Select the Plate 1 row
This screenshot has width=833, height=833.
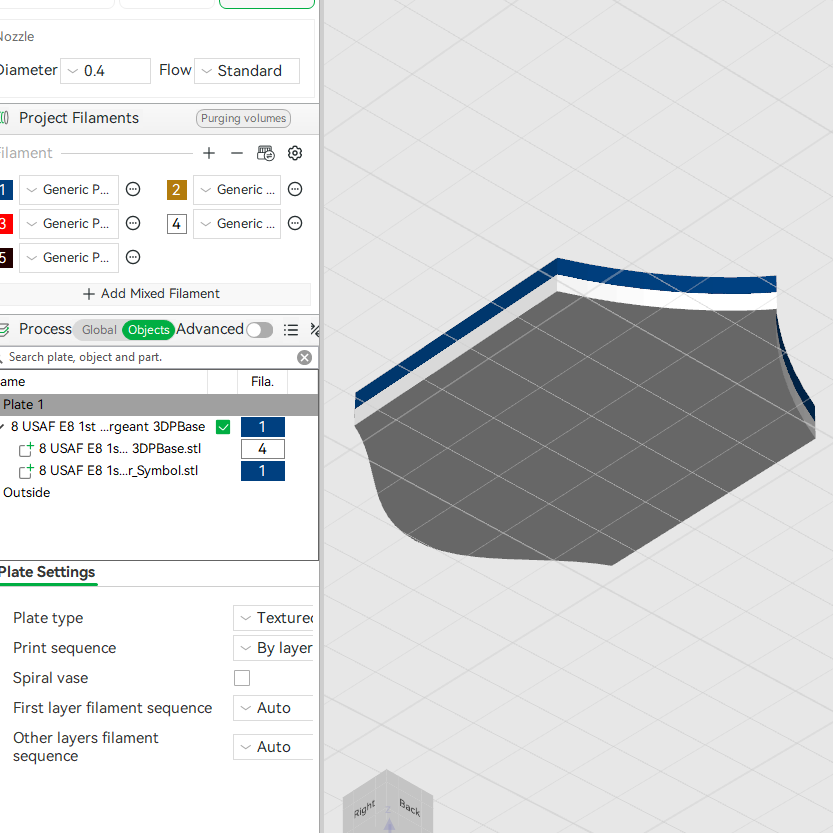pos(159,405)
